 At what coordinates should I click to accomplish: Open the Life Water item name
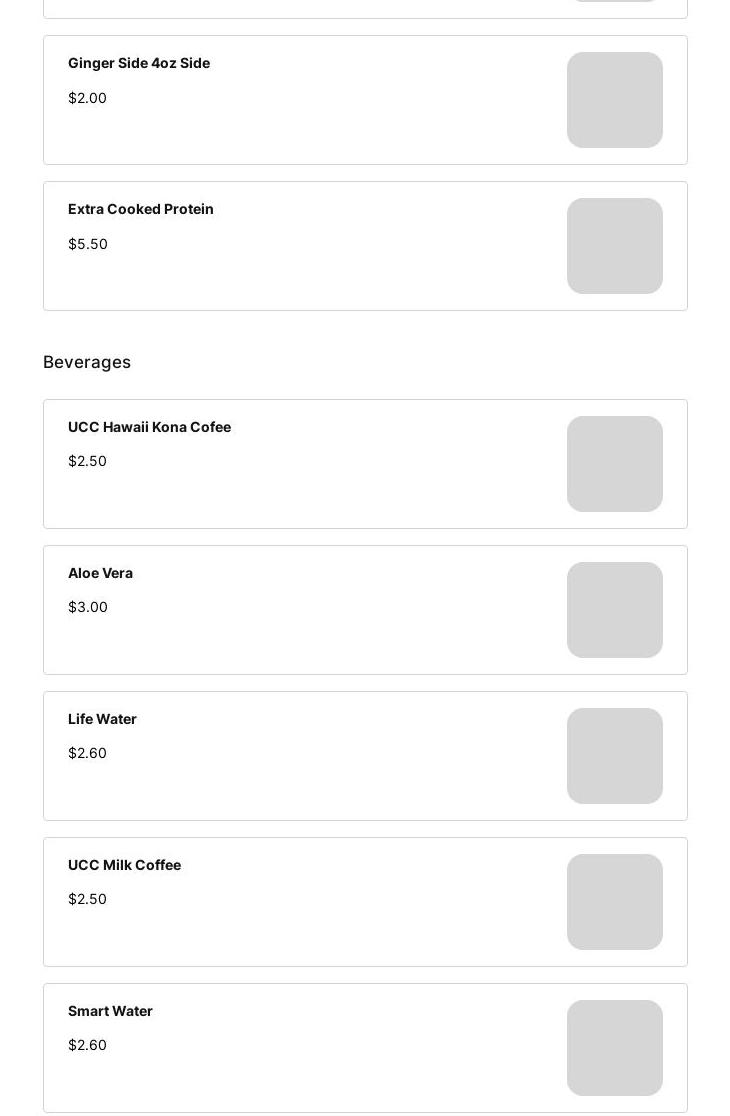(x=102, y=719)
